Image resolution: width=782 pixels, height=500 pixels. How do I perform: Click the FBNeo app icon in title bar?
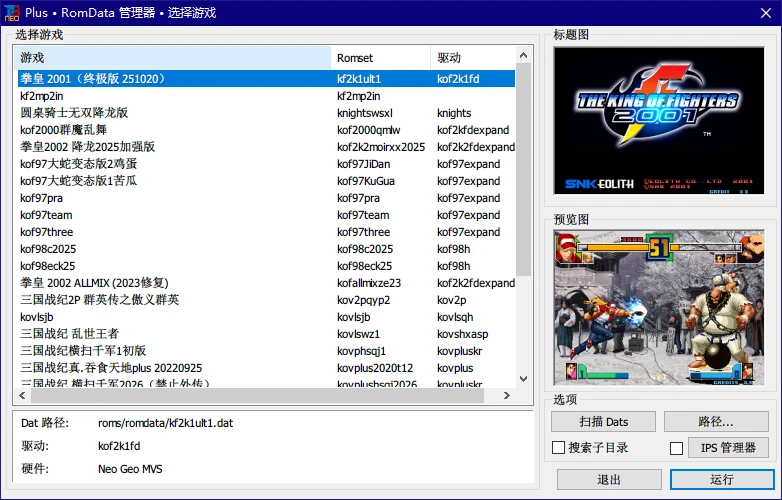coord(12,13)
